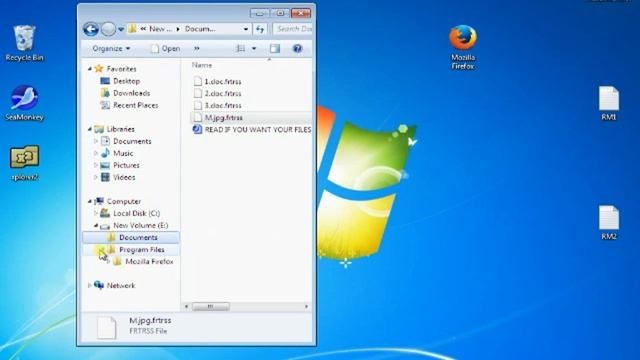This screenshot has width=640, height=360.
Task: Open the xplorer2 desktop shortcut
Action: click(24, 163)
